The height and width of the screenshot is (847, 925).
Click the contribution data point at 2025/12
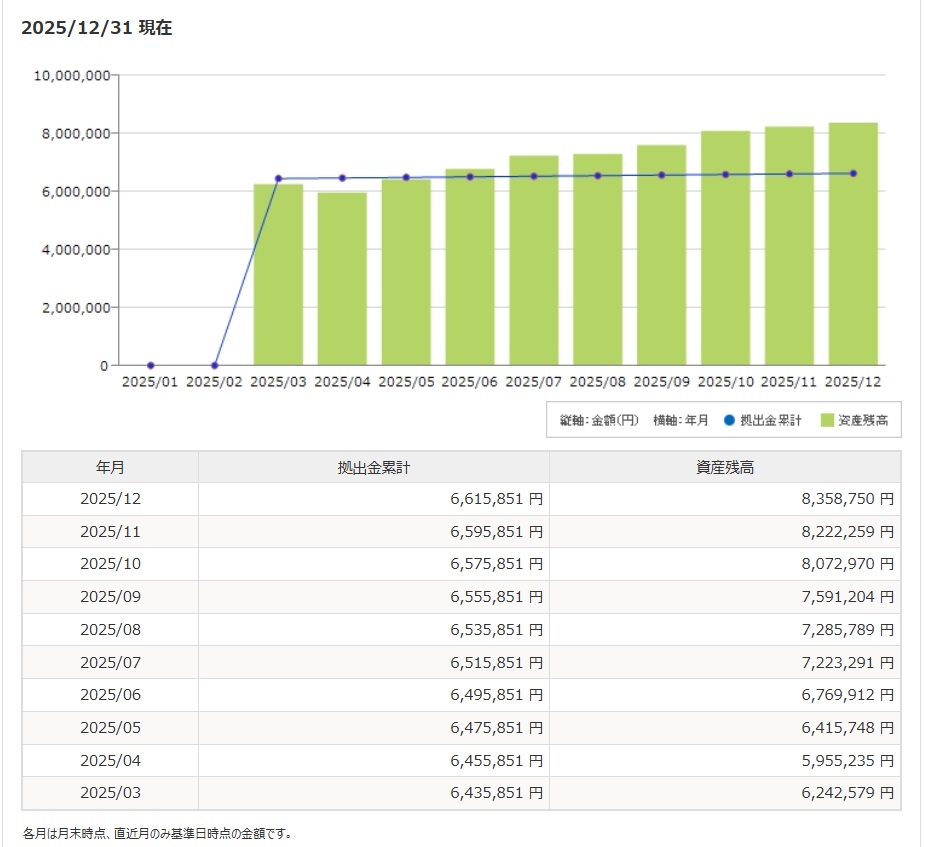coord(853,173)
